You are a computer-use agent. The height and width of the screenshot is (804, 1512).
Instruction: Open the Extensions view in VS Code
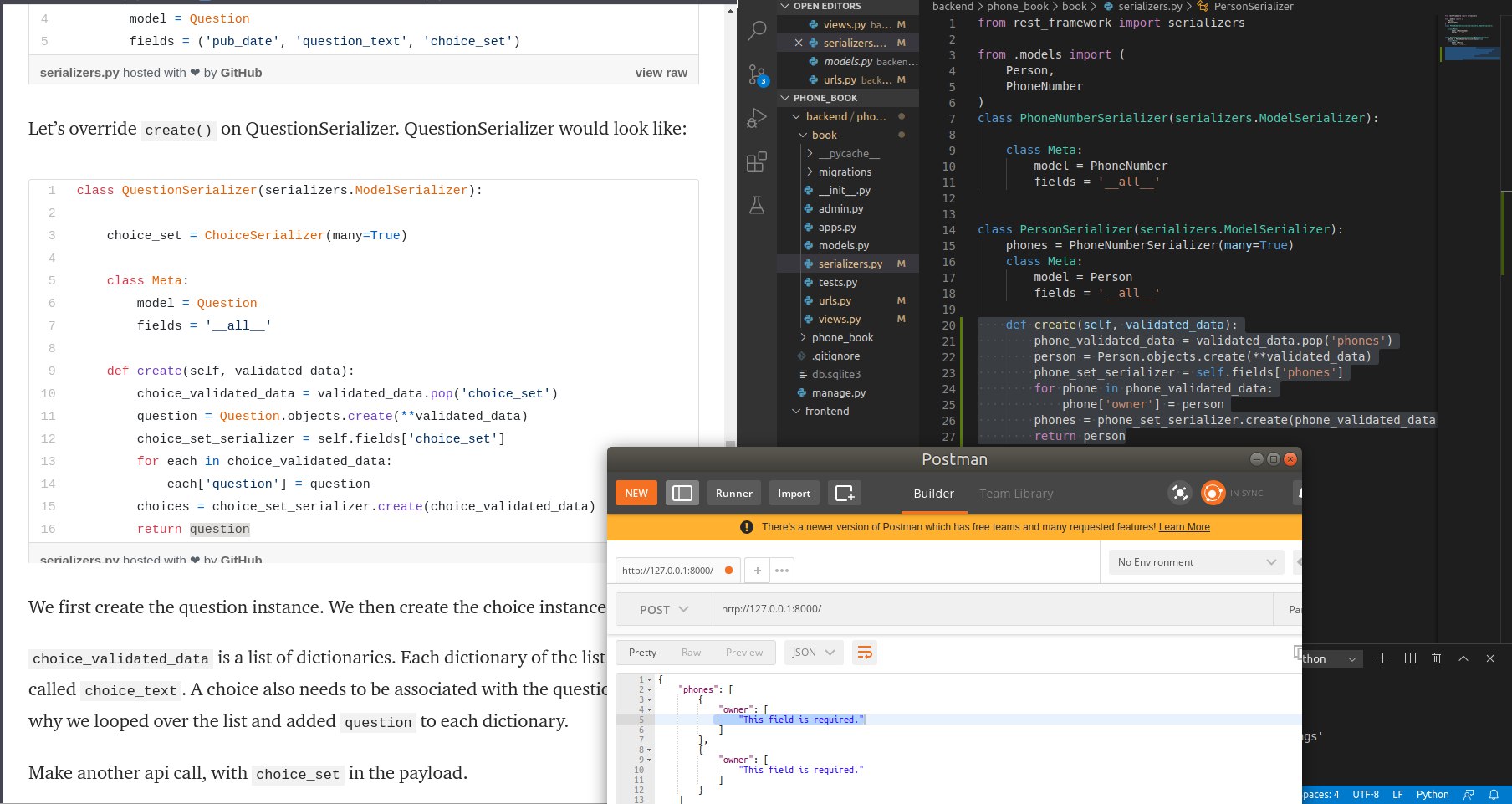pyautogui.click(x=757, y=161)
